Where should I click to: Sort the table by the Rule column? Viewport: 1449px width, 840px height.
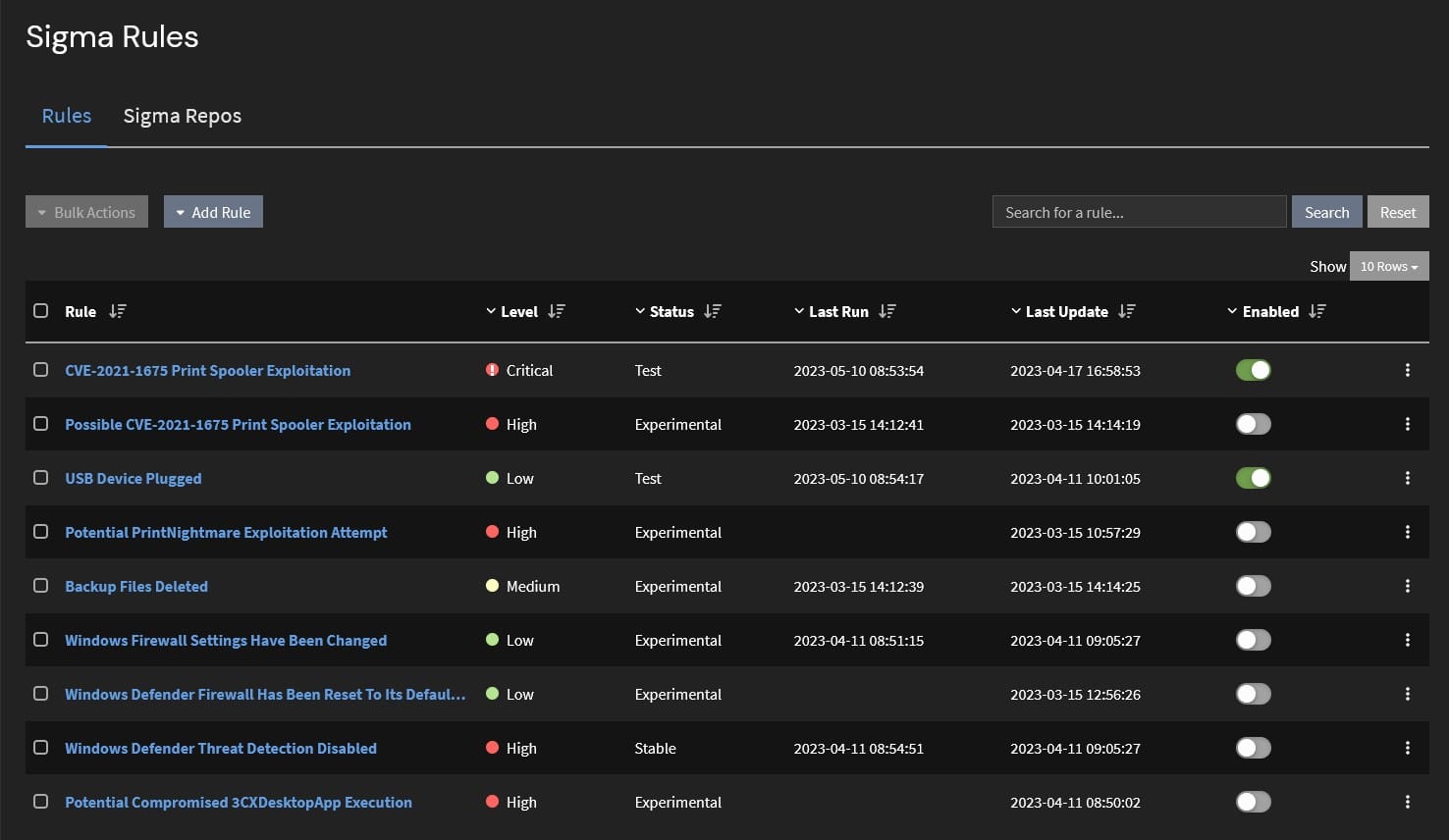[x=117, y=311]
